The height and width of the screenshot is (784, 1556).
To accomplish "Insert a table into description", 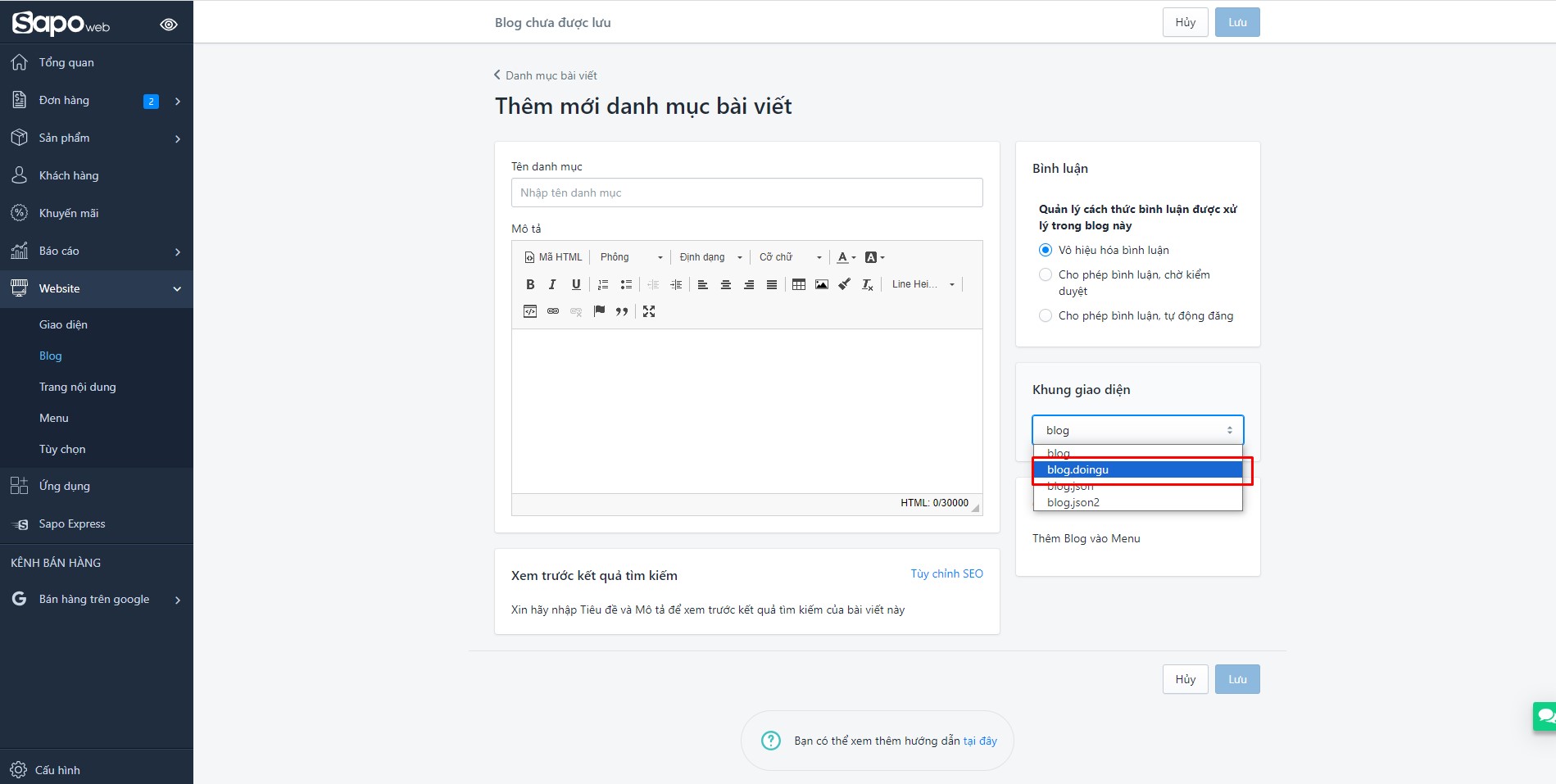I will click(799, 284).
